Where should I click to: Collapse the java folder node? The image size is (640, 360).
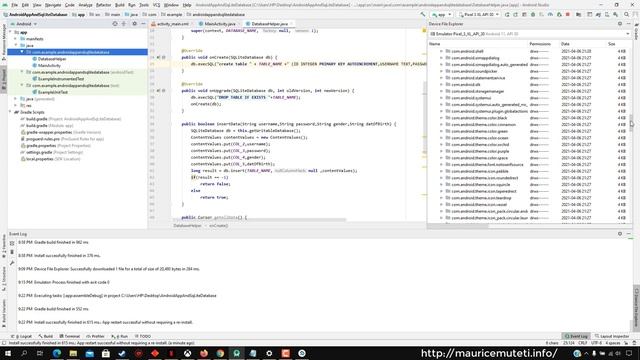coord(16,45)
